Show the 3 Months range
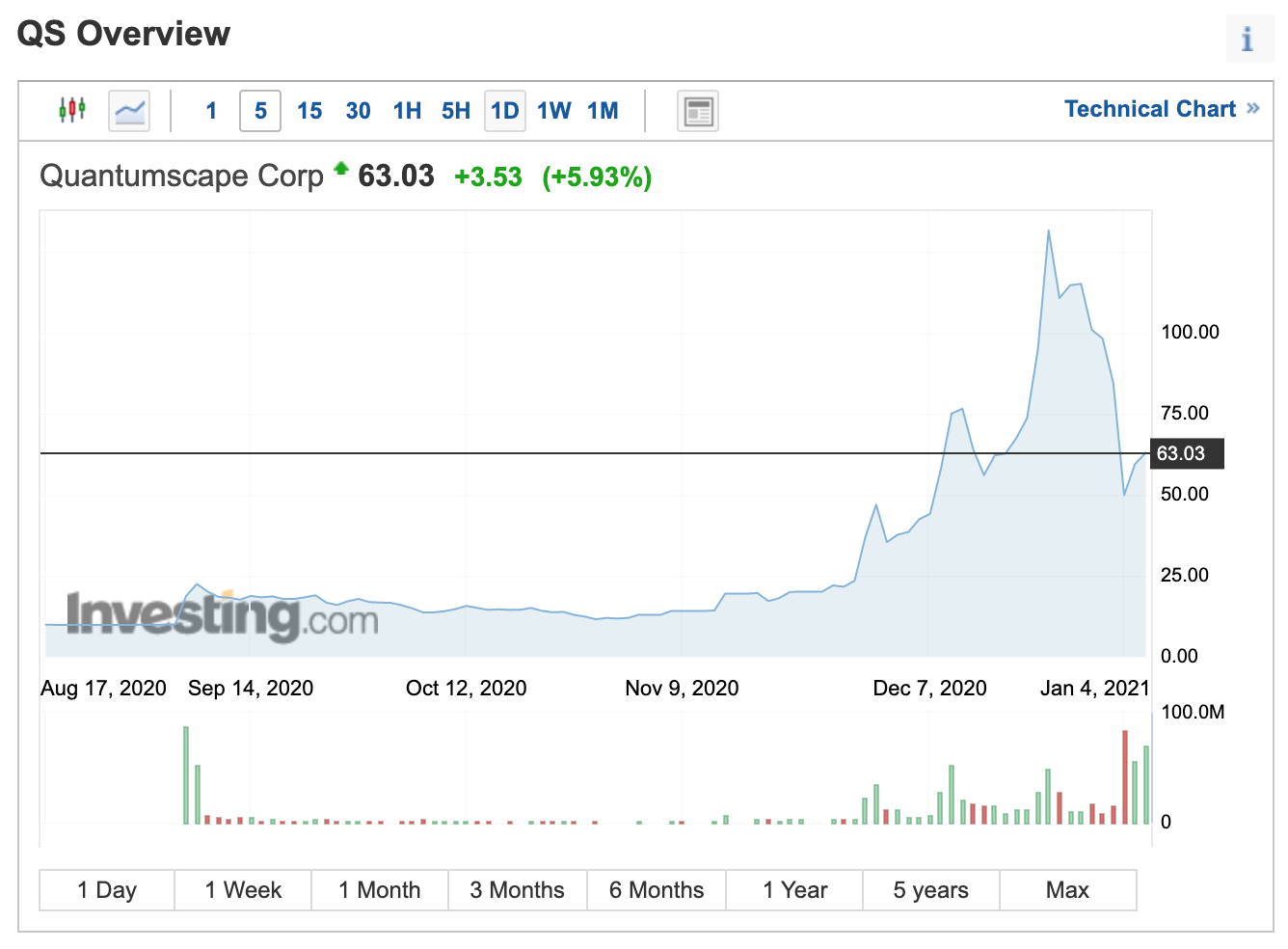Image resolution: width=1288 pixels, height=949 pixels. tap(518, 890)
